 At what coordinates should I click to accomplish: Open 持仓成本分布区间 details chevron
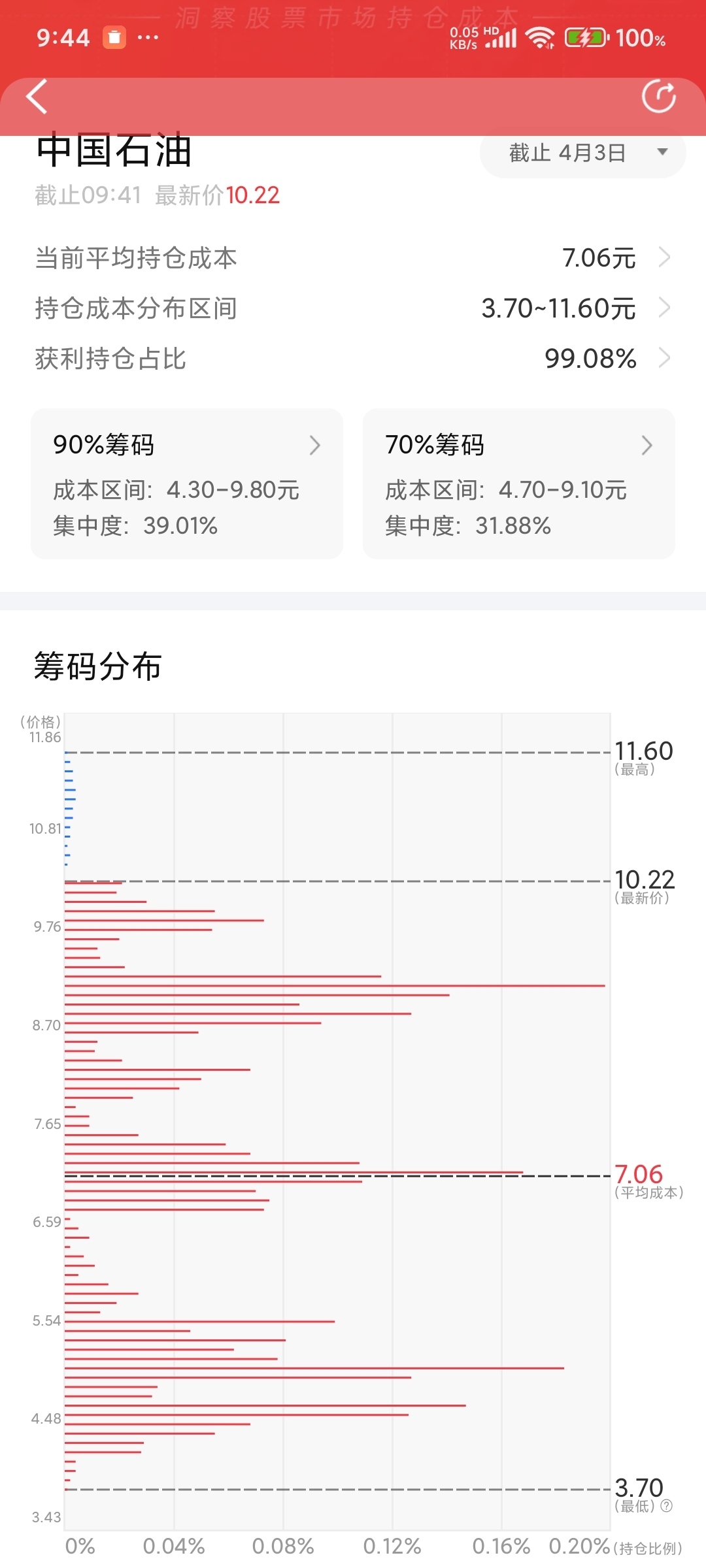pos(664,308)
